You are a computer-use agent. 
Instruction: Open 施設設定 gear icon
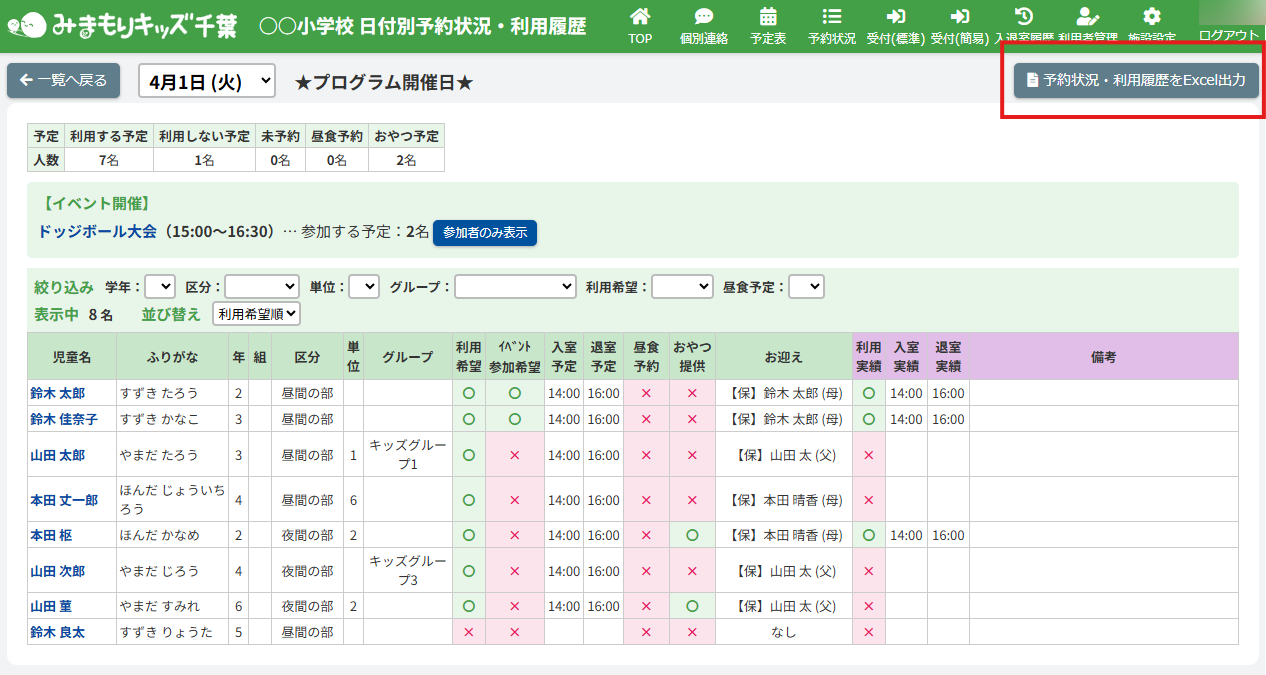1152,17
